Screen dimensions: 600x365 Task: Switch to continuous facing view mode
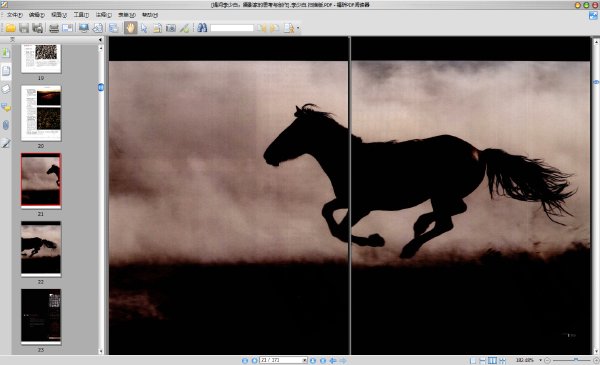(502, 360)
